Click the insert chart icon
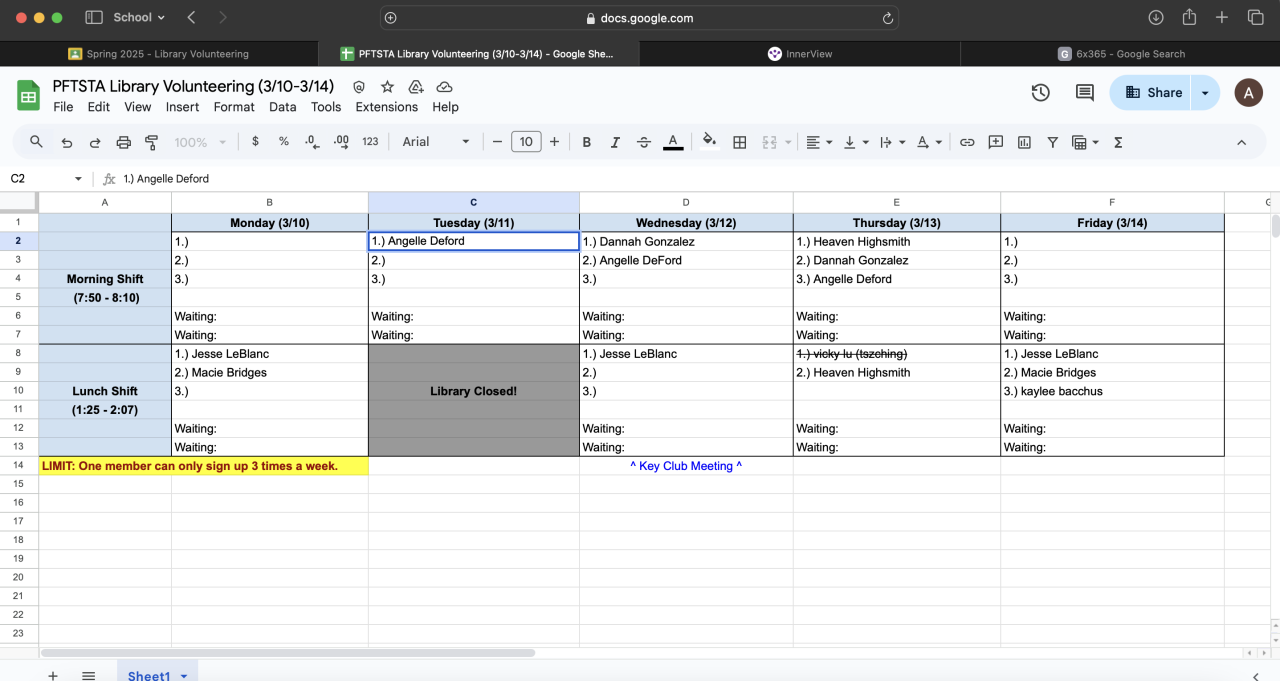This screenshot has height=681, width=1280. (x=1024, y=142)
